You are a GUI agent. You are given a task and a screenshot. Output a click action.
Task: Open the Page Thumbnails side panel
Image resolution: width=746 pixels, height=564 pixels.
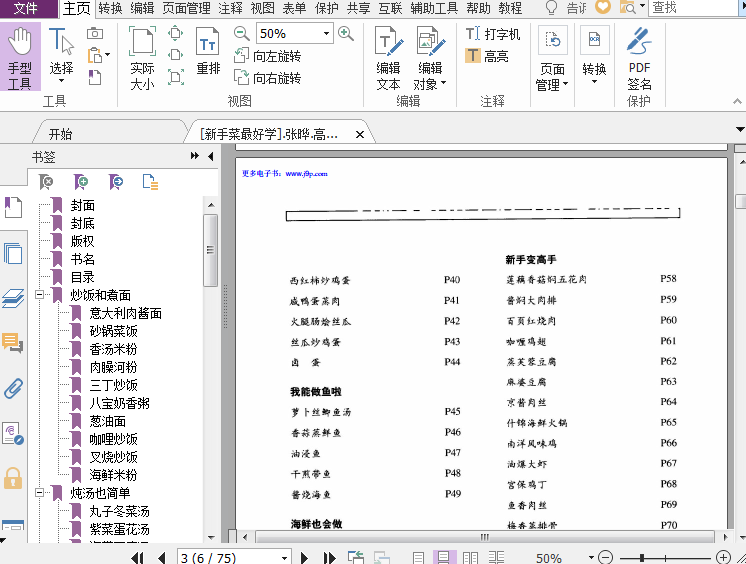tap(13, 253)
